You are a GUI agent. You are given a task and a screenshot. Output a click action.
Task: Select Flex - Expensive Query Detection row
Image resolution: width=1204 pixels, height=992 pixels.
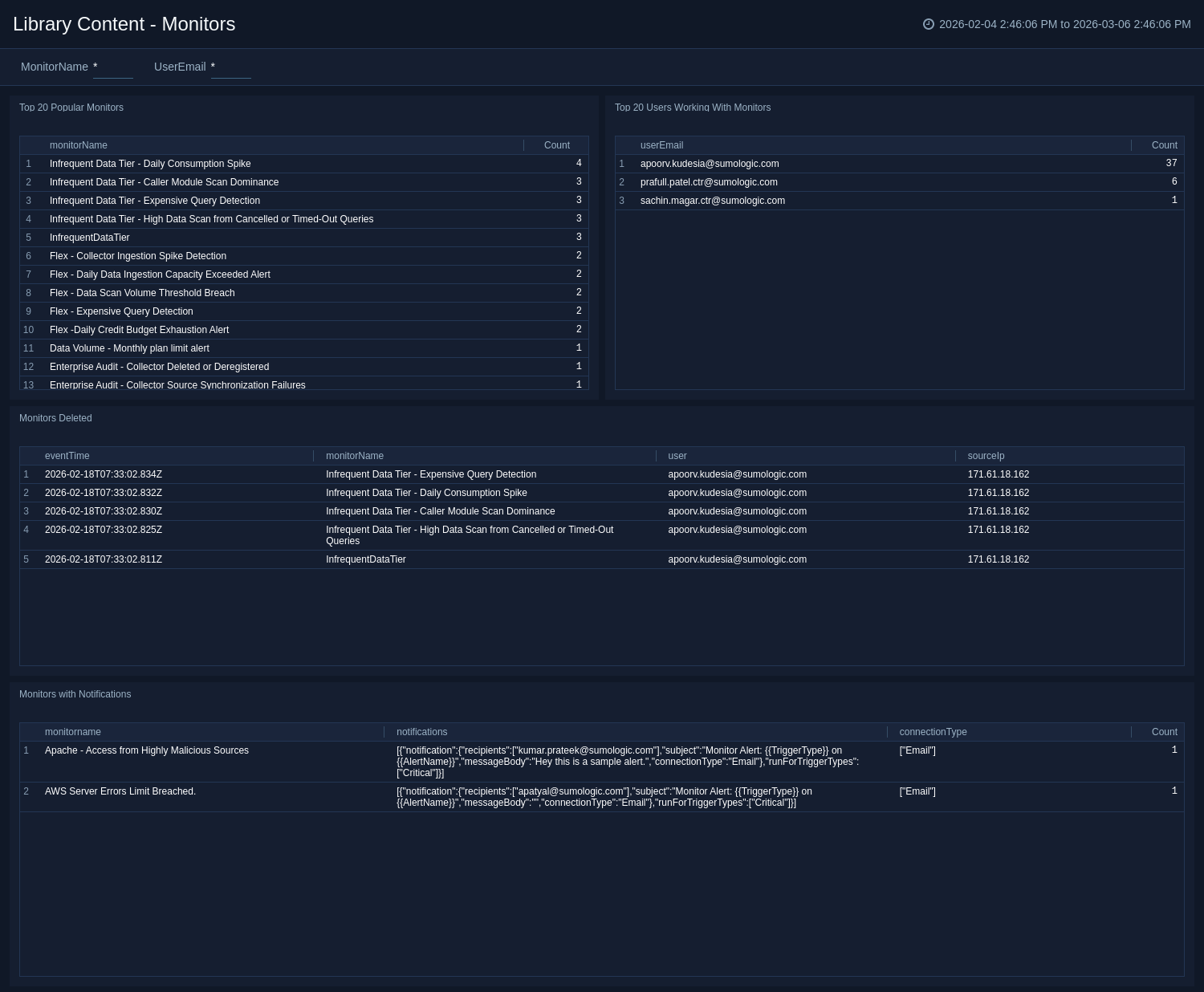121,311
